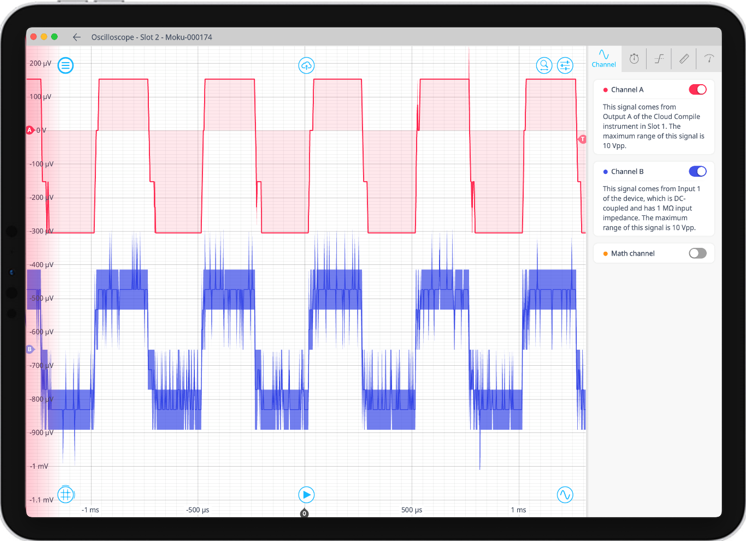Screen dimensions: 746x541
Task: Click the Channel B label
Action: [627, 171]
